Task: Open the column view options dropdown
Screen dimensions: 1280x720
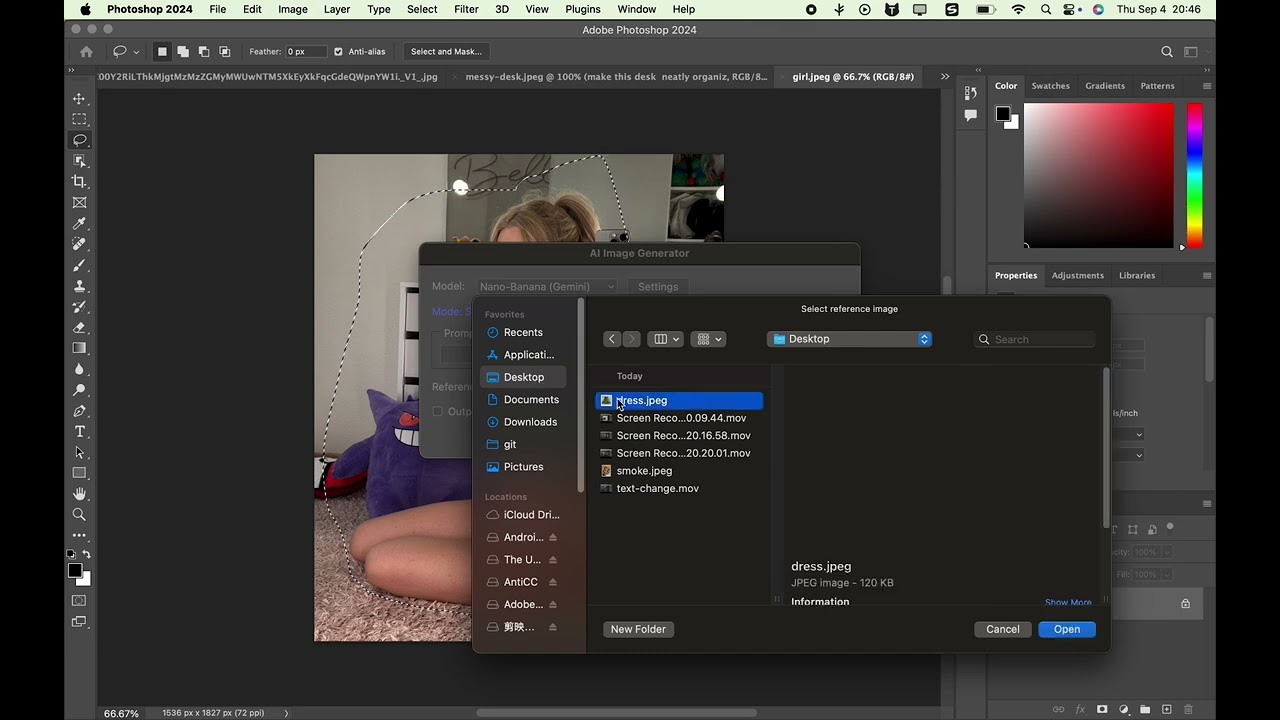Action: 665,339
